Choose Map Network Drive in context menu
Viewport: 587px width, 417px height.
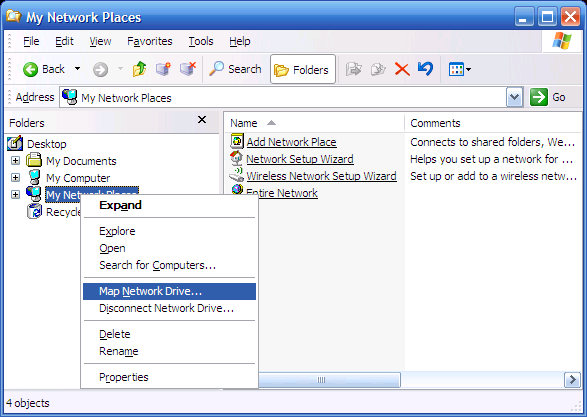(x=169, y=291)
